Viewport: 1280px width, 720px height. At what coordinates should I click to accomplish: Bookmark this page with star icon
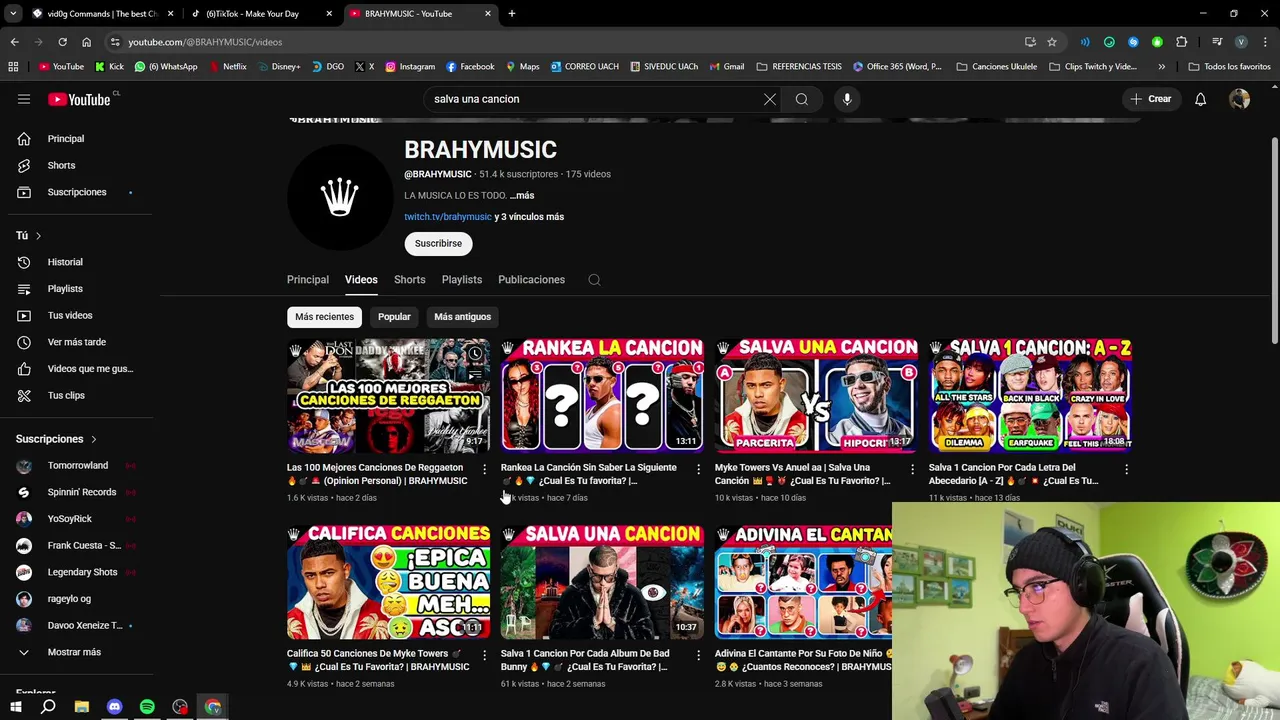pos(1052,42)
